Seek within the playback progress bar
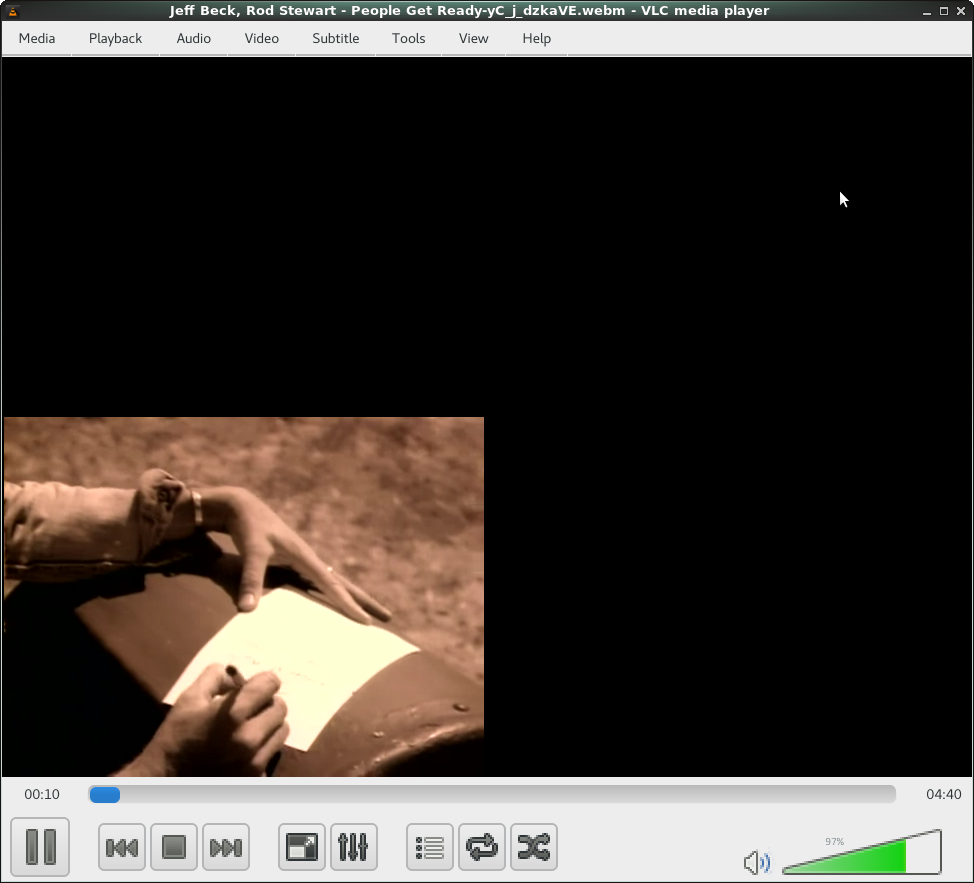The image size is (974, 883). [492, 794]
